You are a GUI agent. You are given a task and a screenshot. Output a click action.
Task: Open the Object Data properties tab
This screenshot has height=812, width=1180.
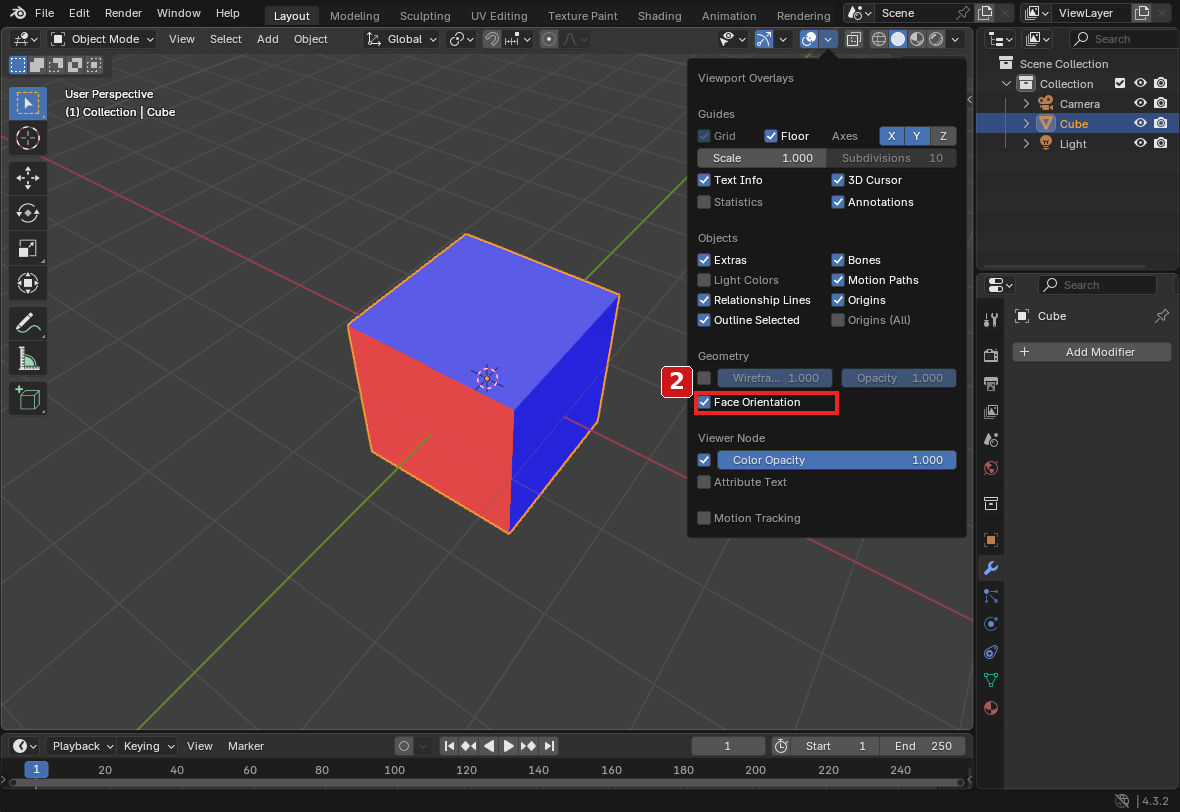coord(991,680)
